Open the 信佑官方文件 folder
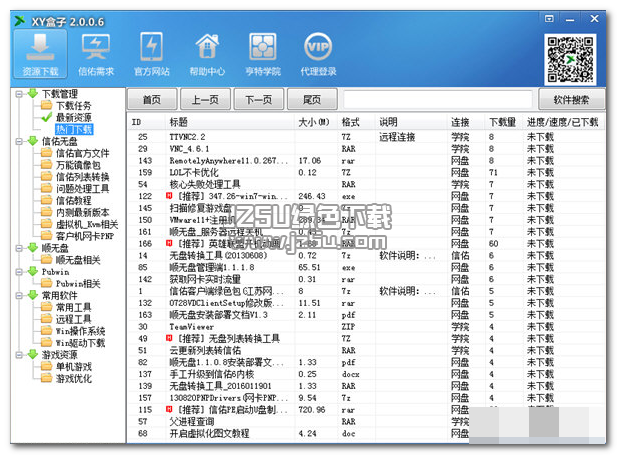Screen dimensions: 617x455 pyautogui.click(x=82, y=153)
